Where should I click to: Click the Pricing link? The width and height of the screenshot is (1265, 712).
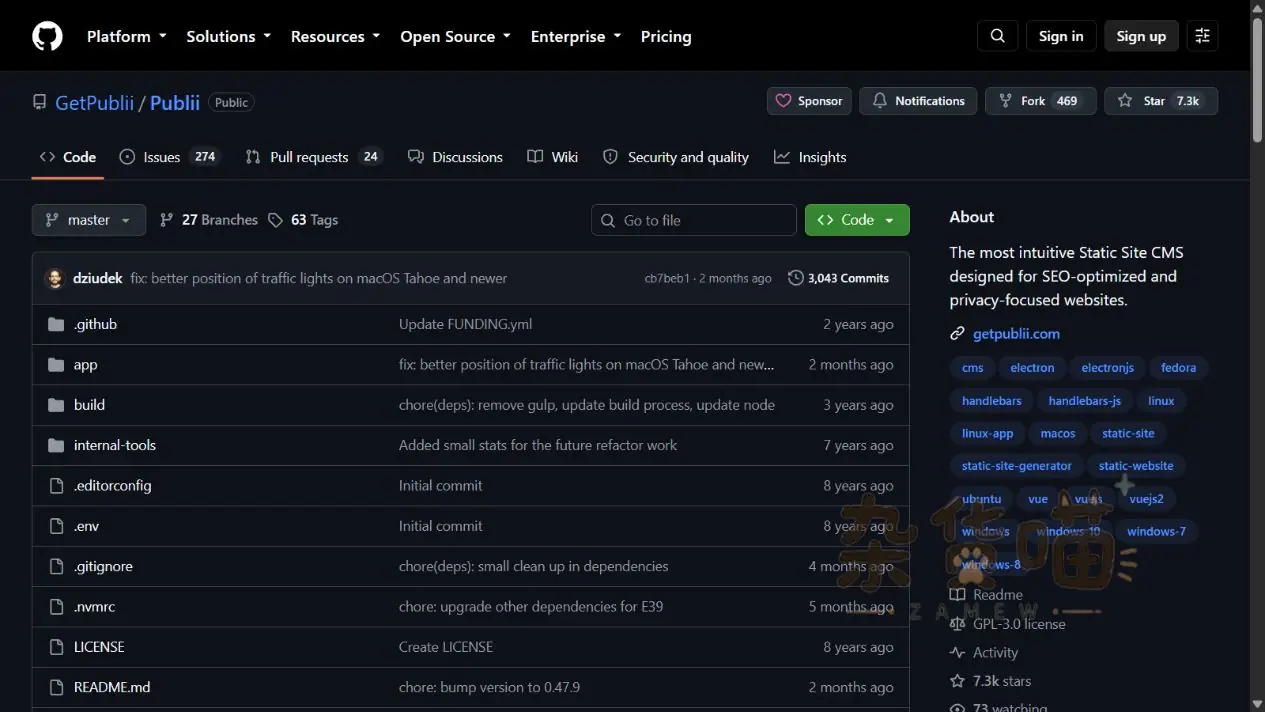[666, 36]
